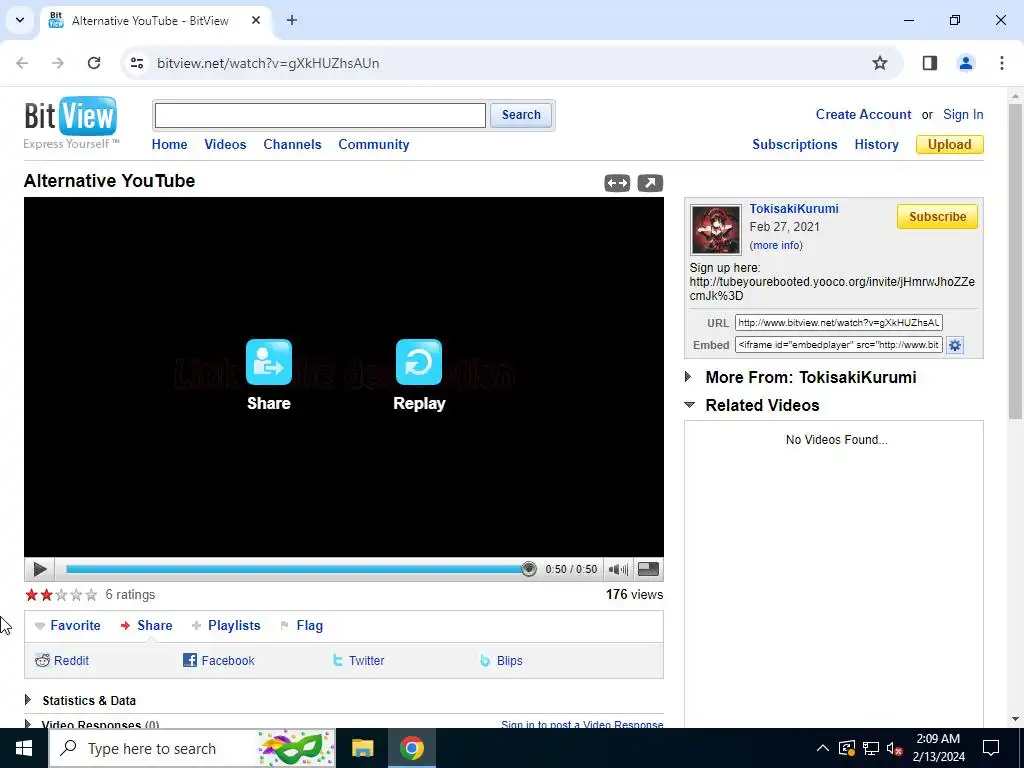Subscribe to TokisakiKurumi
This screenshot has height=768, width=1024.
(x=936, y=217)
